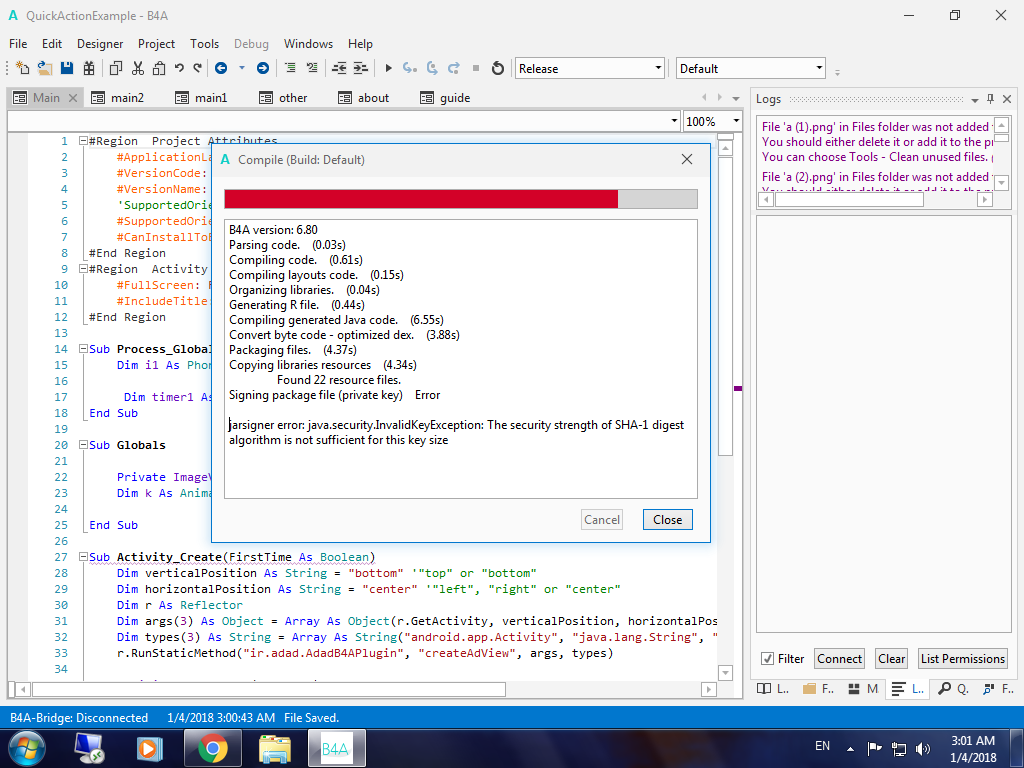
Task: Click the List Permissions button
Action: pyautogui.click(x=962, y=659)
